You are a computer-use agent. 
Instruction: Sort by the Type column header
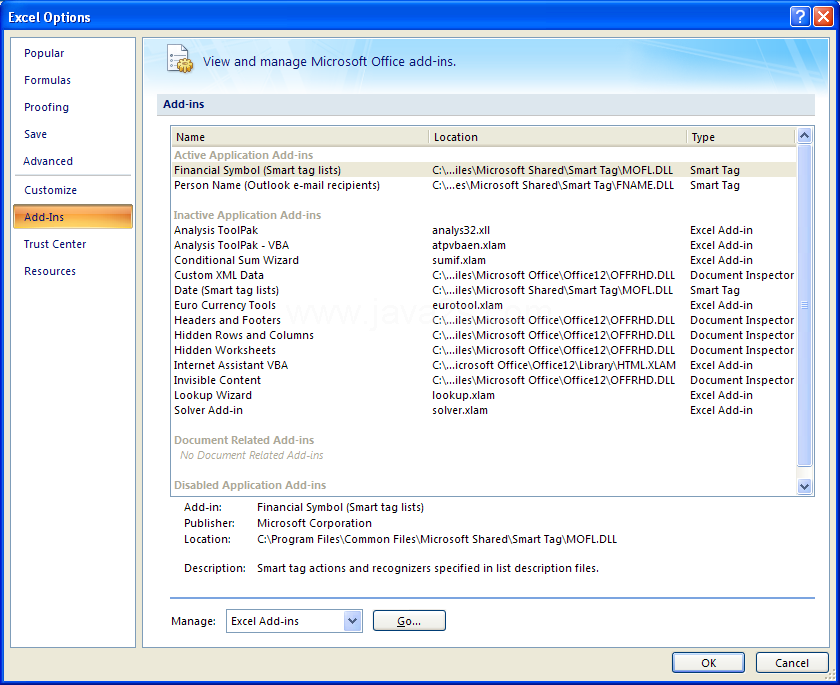coord(741,137)
